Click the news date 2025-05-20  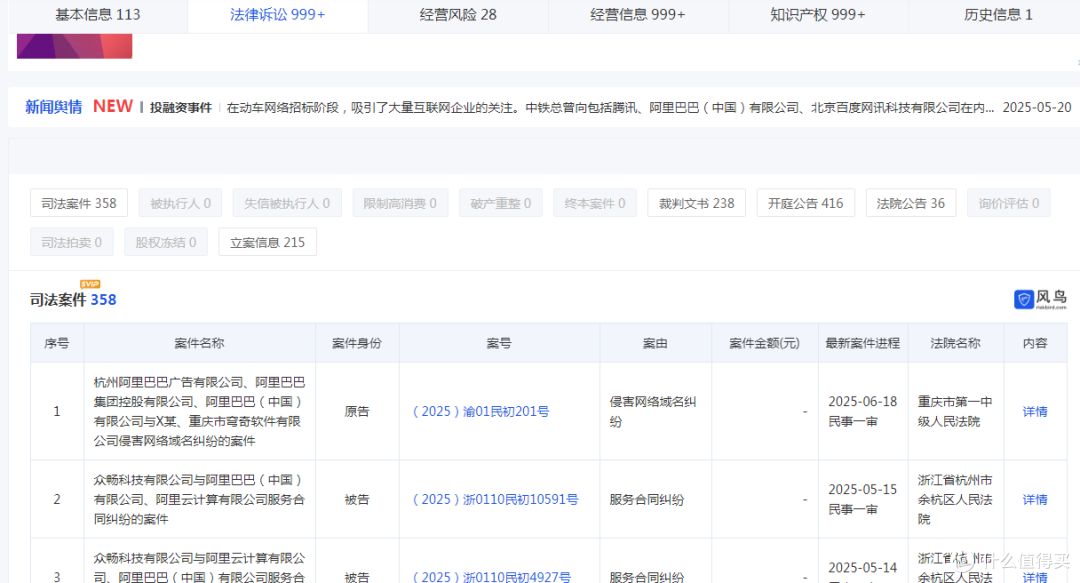[x=1037, y=108]
